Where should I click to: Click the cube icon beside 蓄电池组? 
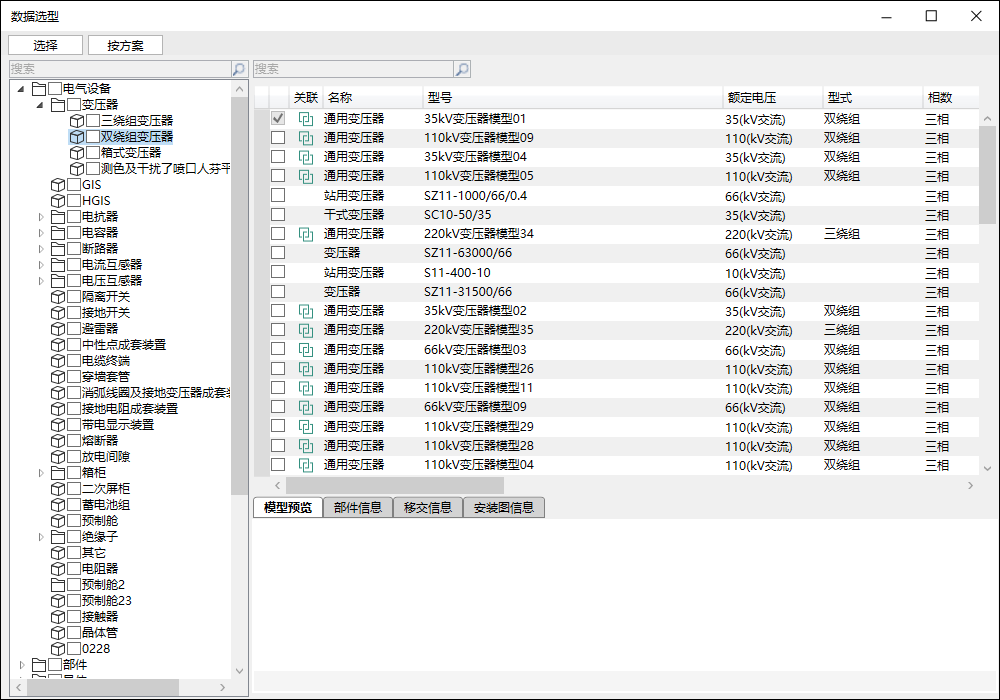pos(58,505)
